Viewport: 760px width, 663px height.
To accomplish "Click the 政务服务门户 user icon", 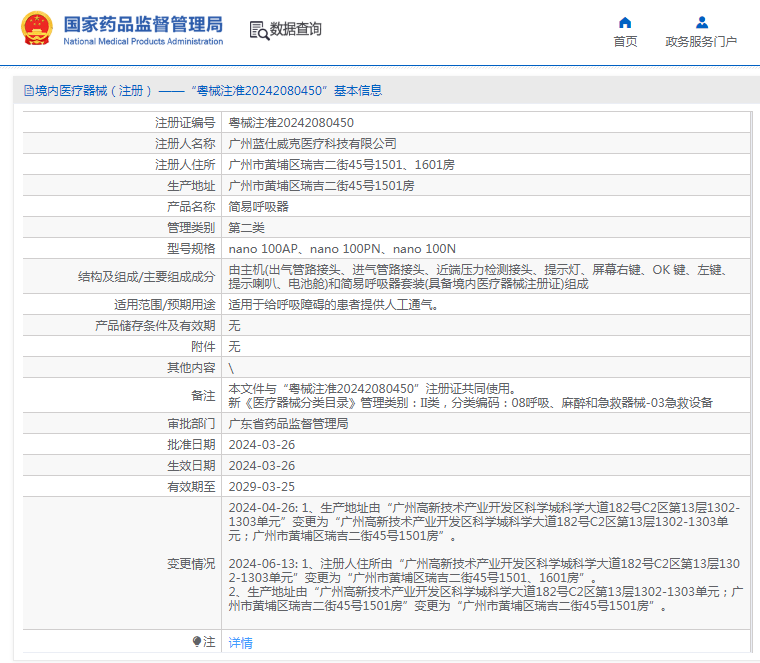I will [x=702, y=23].
